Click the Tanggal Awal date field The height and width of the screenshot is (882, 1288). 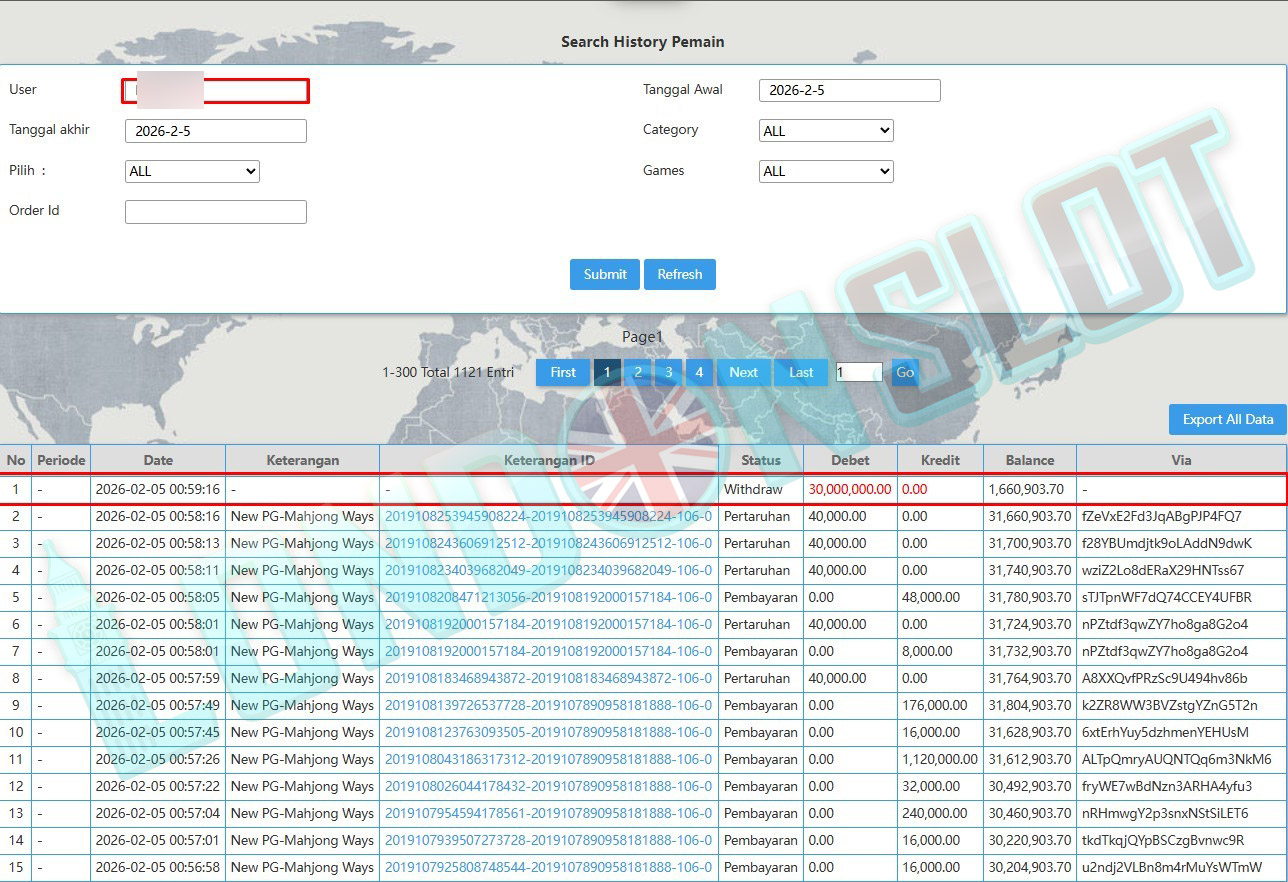tap(849, 90)
